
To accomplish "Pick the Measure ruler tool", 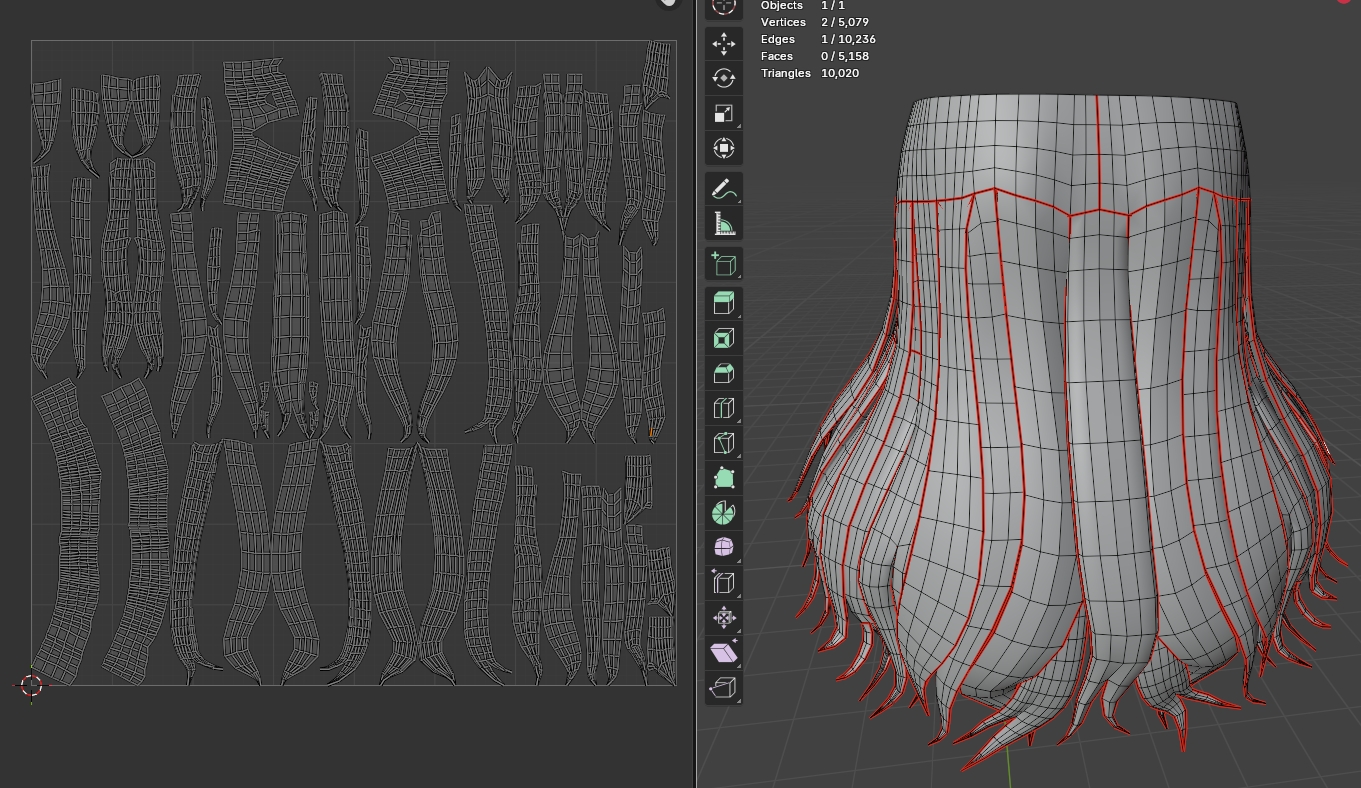I will [x=723, y=223].
